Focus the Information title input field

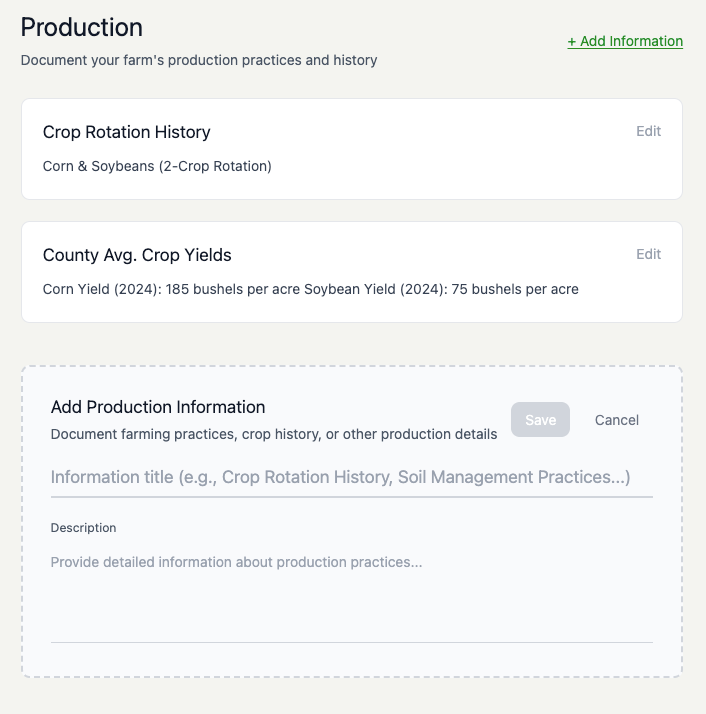coord(351,477)
